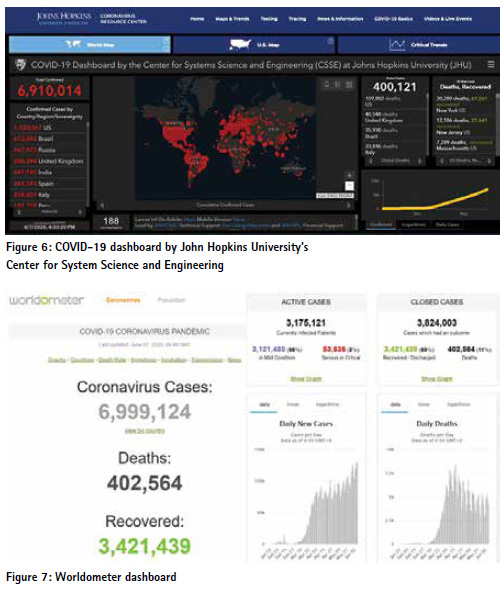This screenshot has height=593, width=504.
Task: Open the hamburger menu on JHU dashboard
Action: click(x=491, y=65)
